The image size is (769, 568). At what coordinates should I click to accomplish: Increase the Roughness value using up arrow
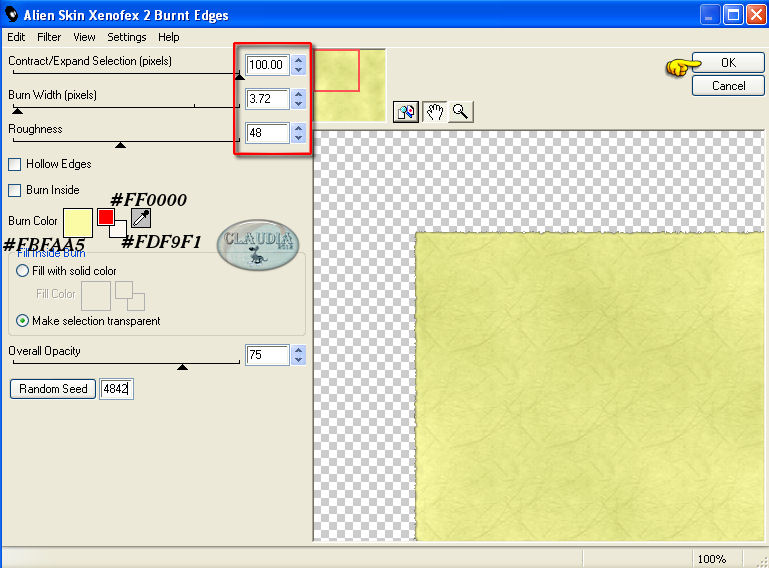click(x=298, y=128)
